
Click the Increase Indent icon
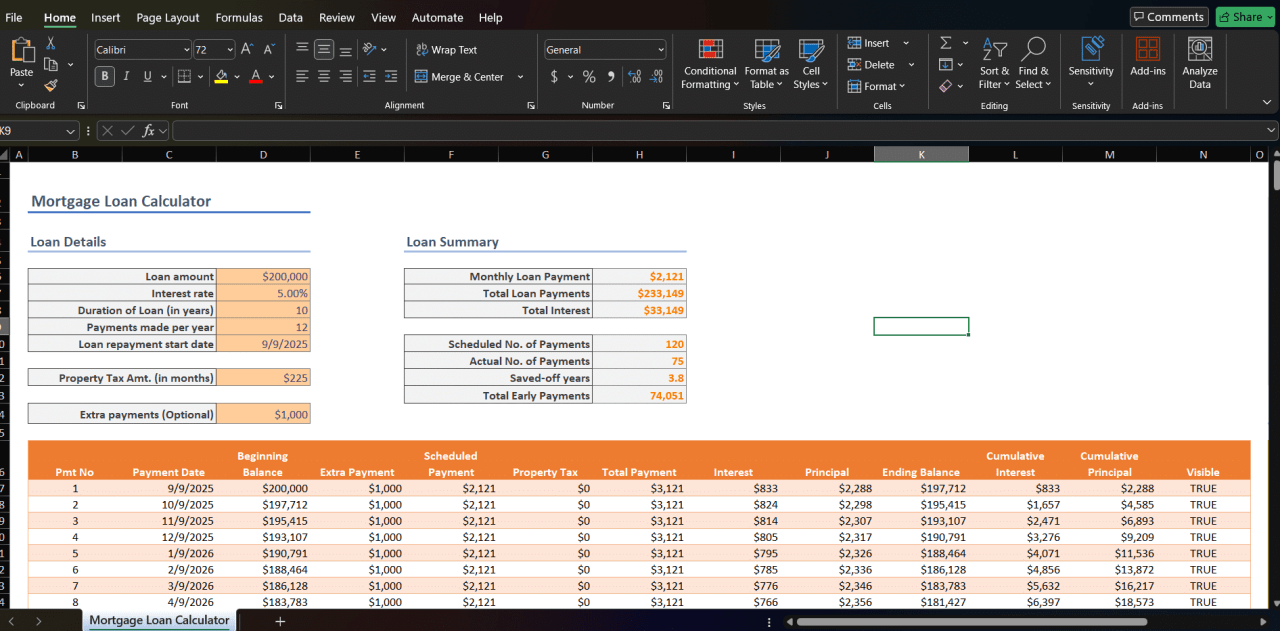(x=391, y=76)
